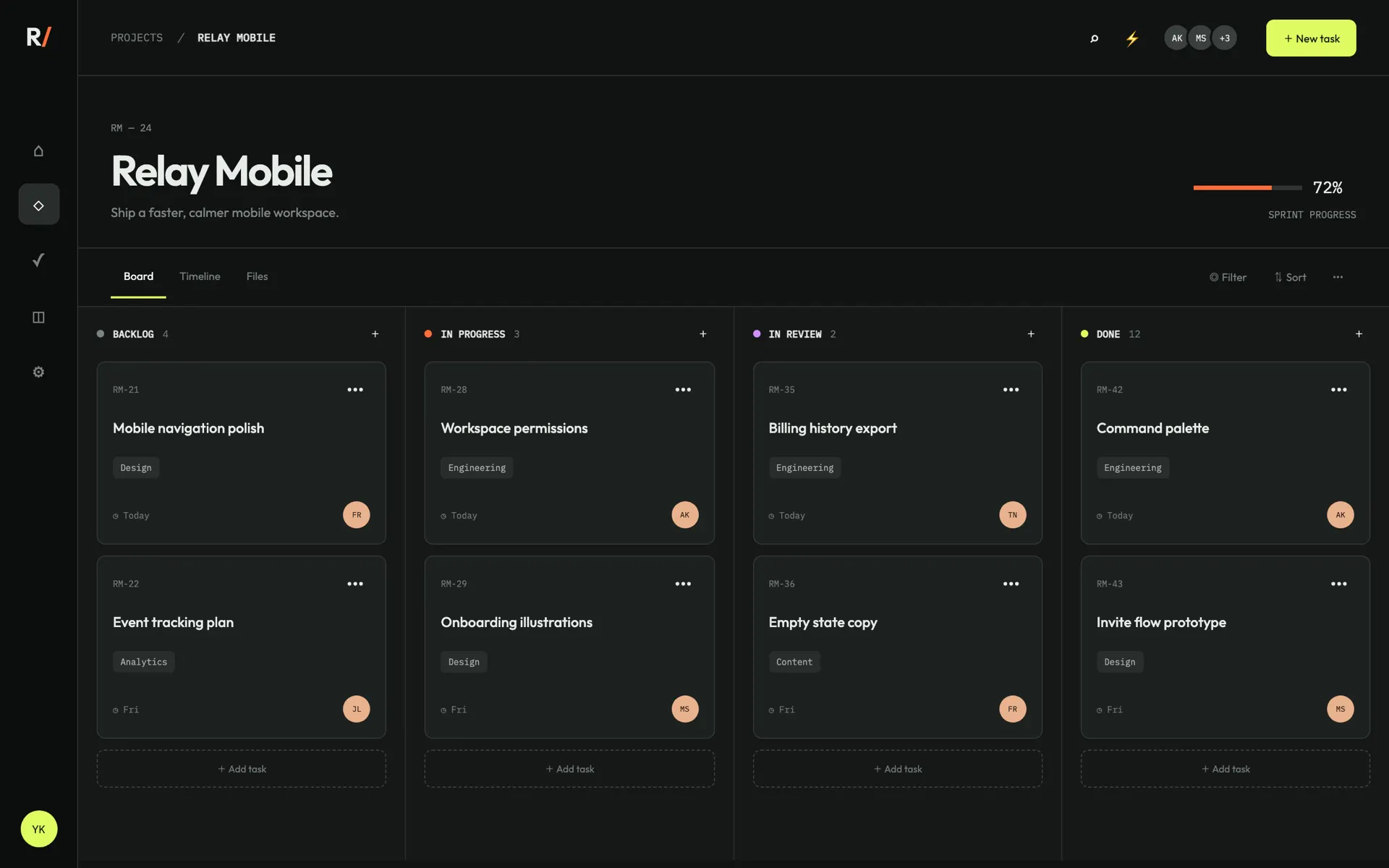Open options menu on RM-29 card
This screenshot has height=868, width=1389.
tap(683, 584)
